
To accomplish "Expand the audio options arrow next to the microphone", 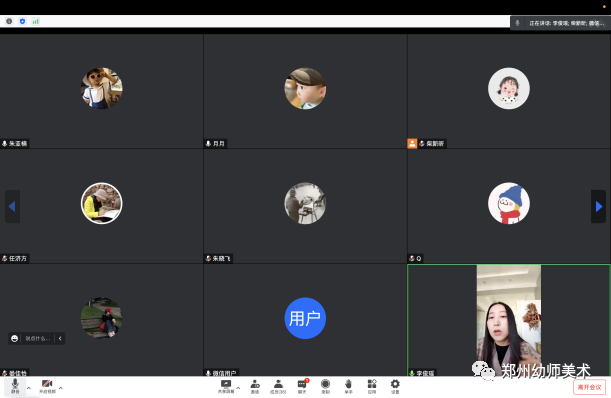I will (x=28, y=388).
